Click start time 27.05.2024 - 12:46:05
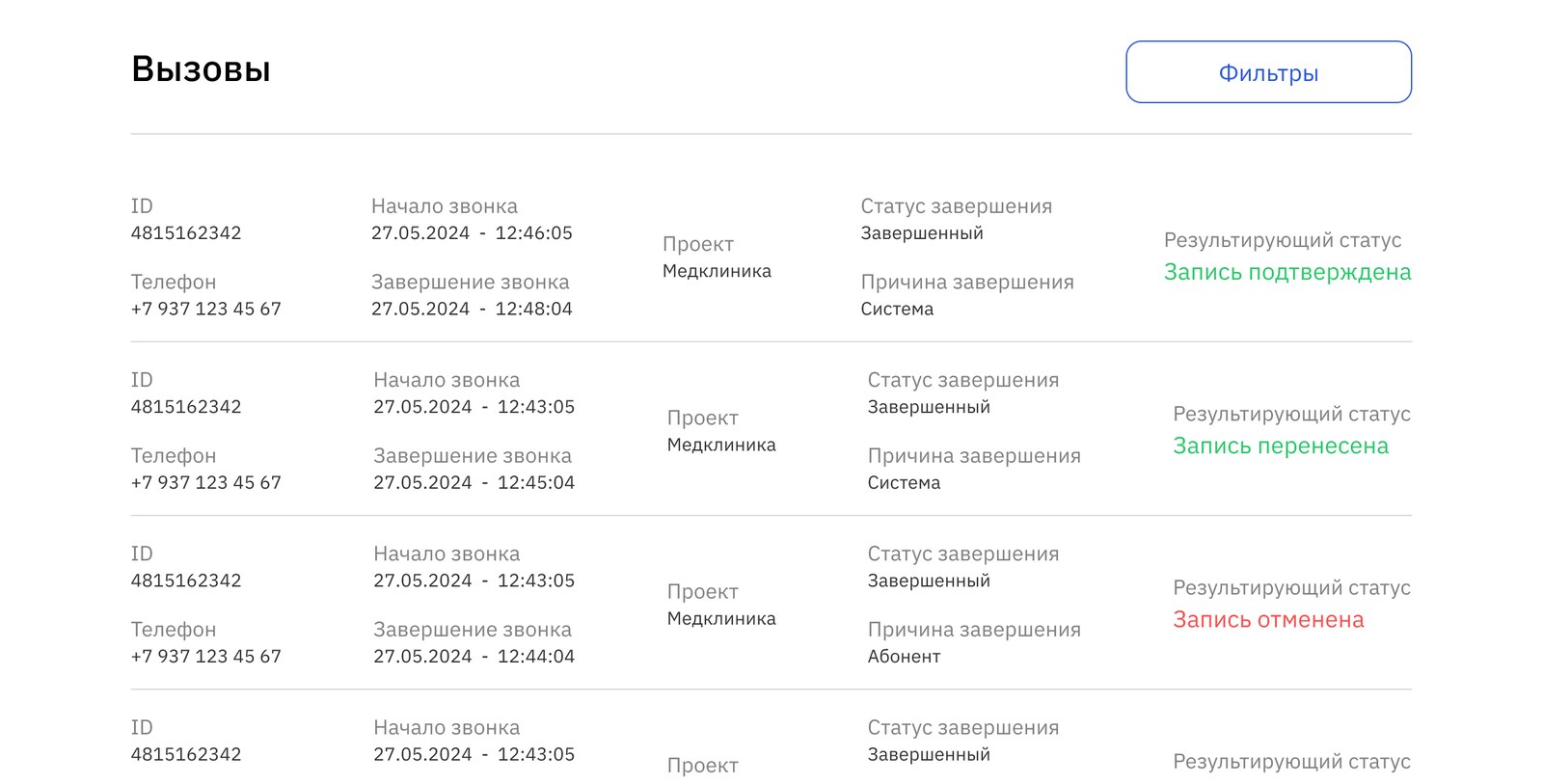Image resolution: width=1543 pixels, height=784 pixels. (472, 232)
